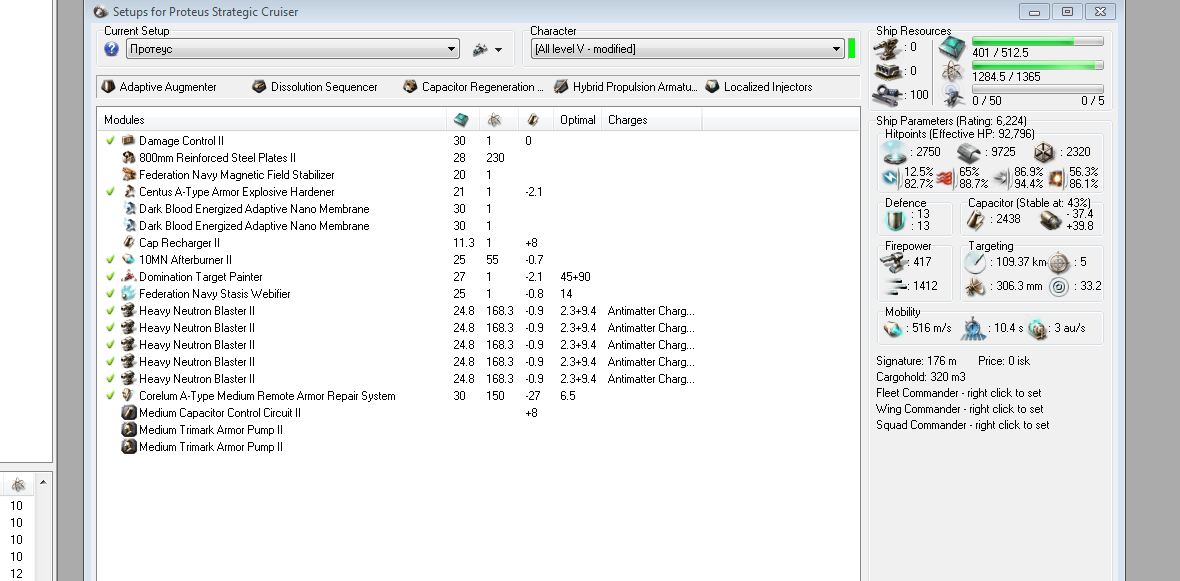Open the Character selection dropdown

tap(687, 49)
